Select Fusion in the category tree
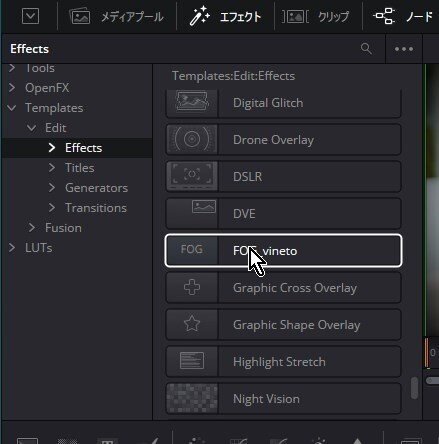The height and width of the screenshot is (444, 439). tap(63, 228)
